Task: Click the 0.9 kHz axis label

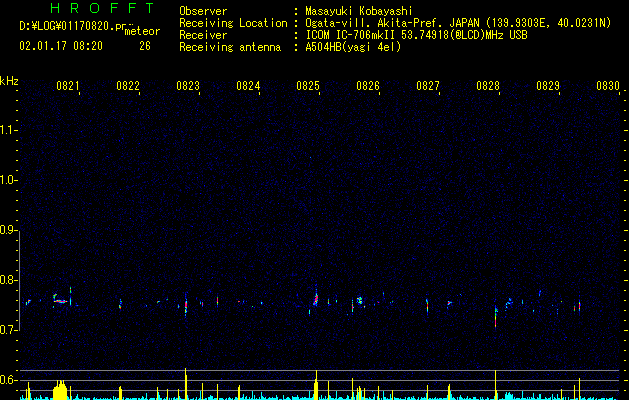Action: click(8, 230)
